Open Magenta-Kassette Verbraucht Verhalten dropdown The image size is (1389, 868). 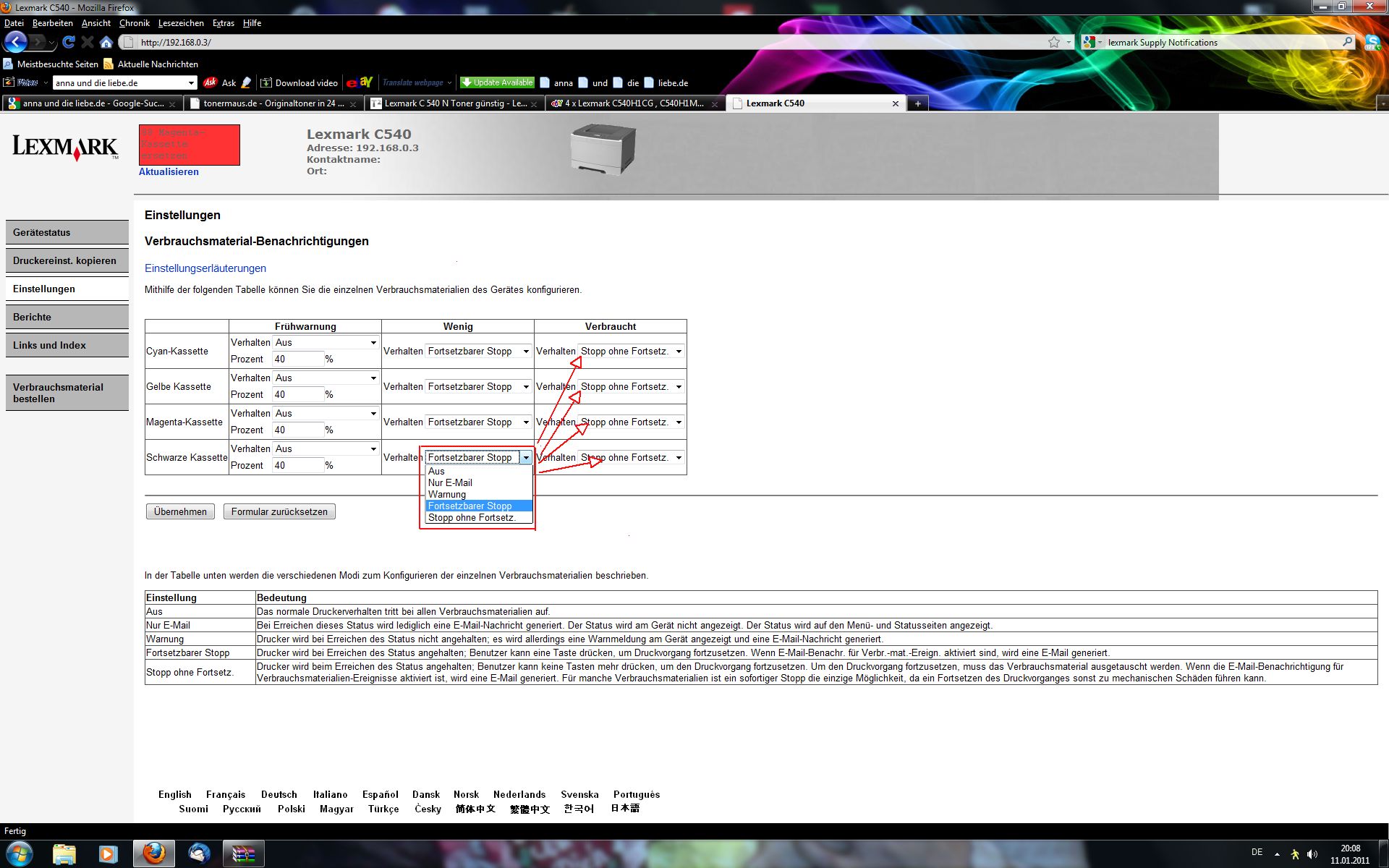(x=631, y=422)
